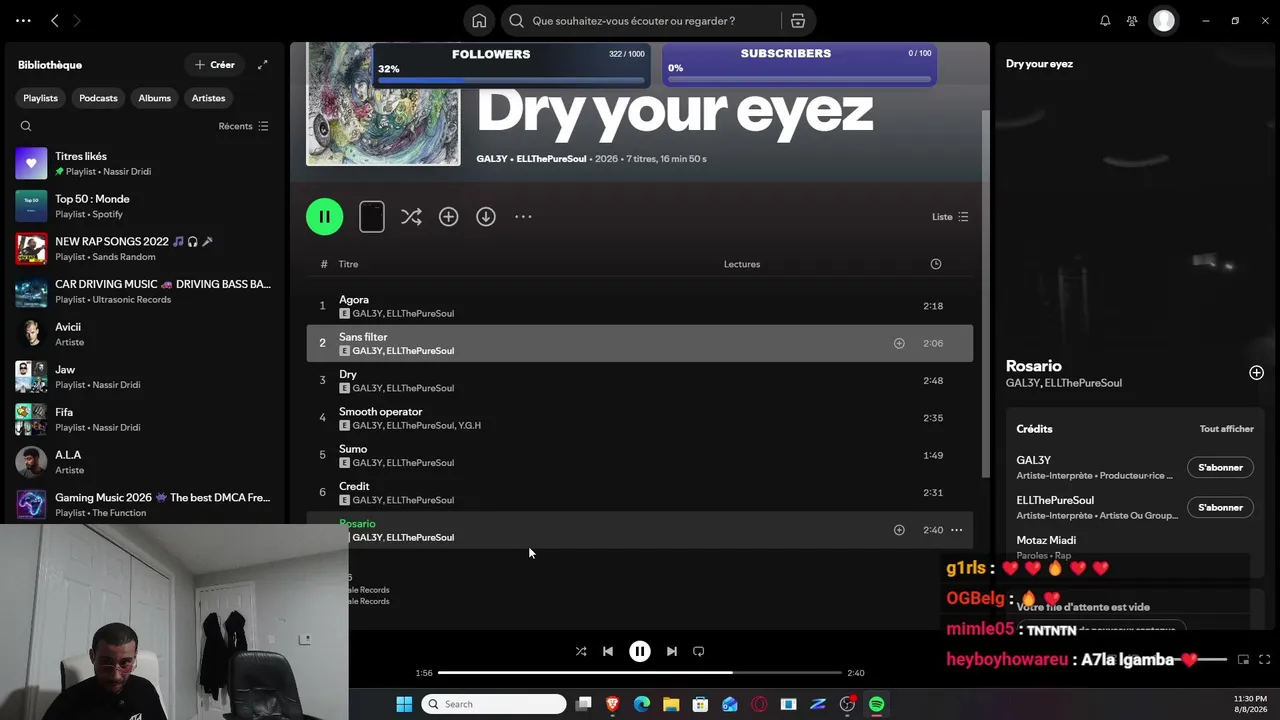Follow GAL3Y with S'abonner button
The image size is (1280, 720).
coord(1220,467)
